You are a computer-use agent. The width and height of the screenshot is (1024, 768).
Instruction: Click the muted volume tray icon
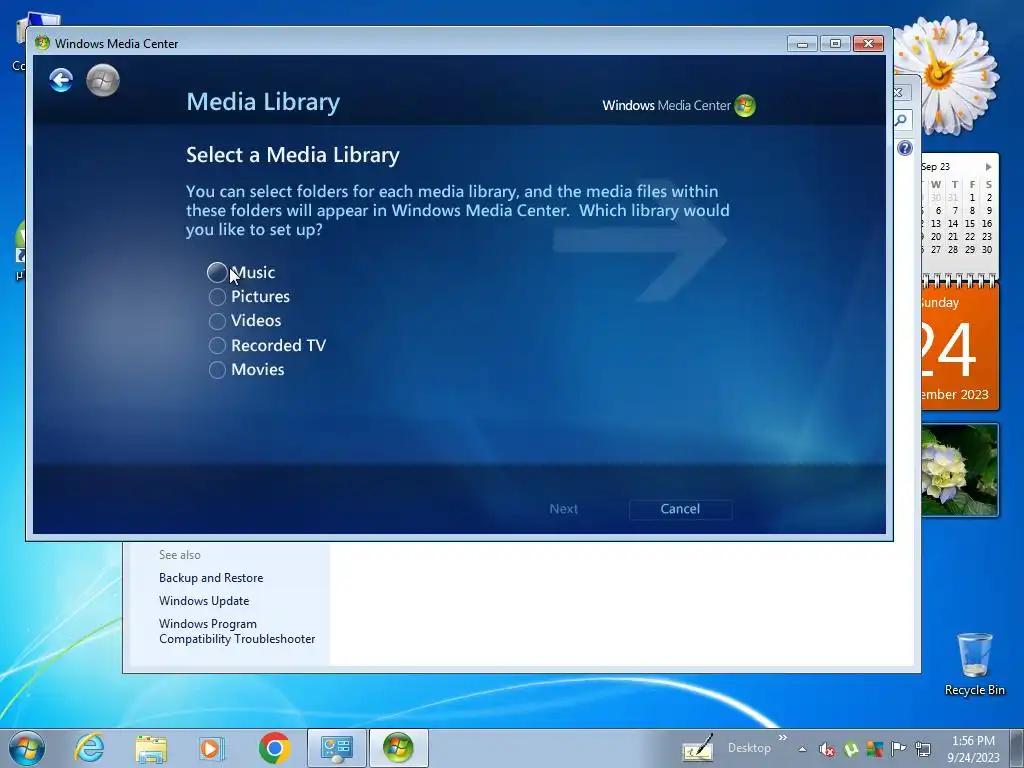click(x=827, y=750)
